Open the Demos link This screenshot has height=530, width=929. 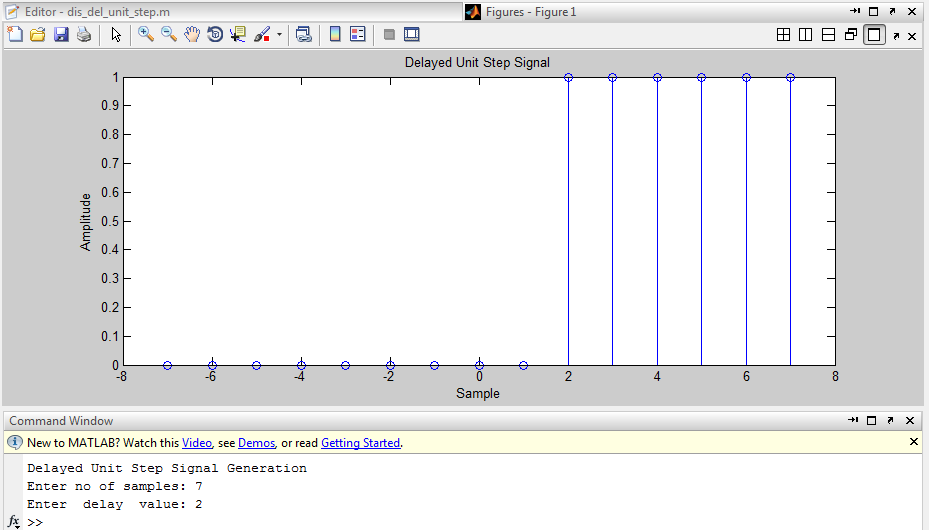coord(257,443)
